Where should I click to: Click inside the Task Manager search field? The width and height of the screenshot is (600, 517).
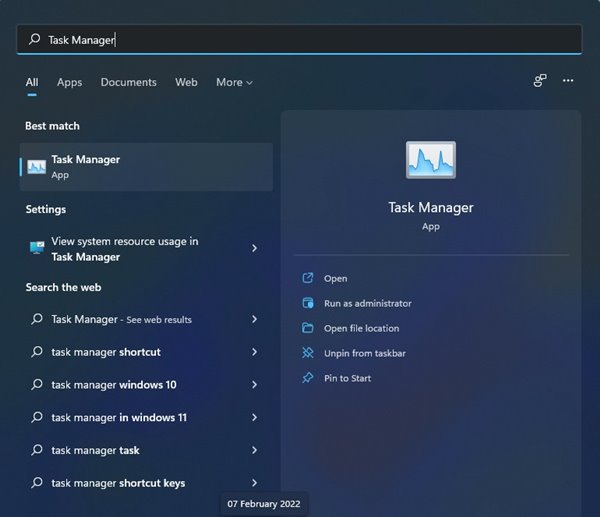(299, 39)
